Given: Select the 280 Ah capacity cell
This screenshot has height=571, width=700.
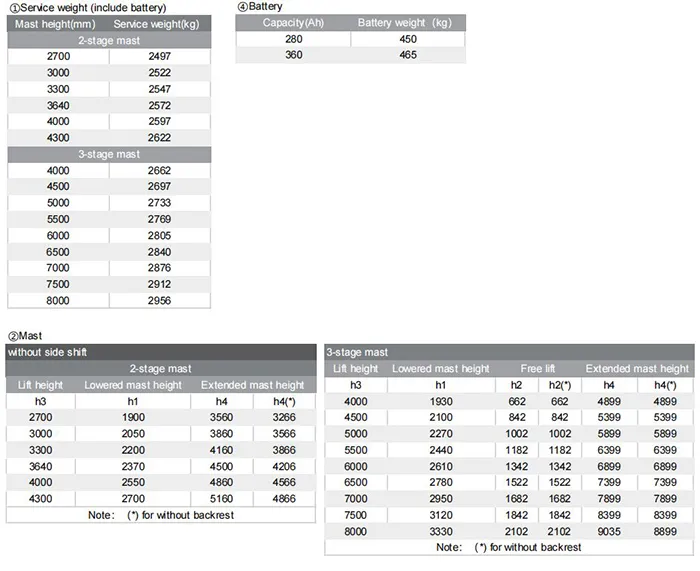Looking at the screenshot, I should pyautogui.click(x=291, y=40).
